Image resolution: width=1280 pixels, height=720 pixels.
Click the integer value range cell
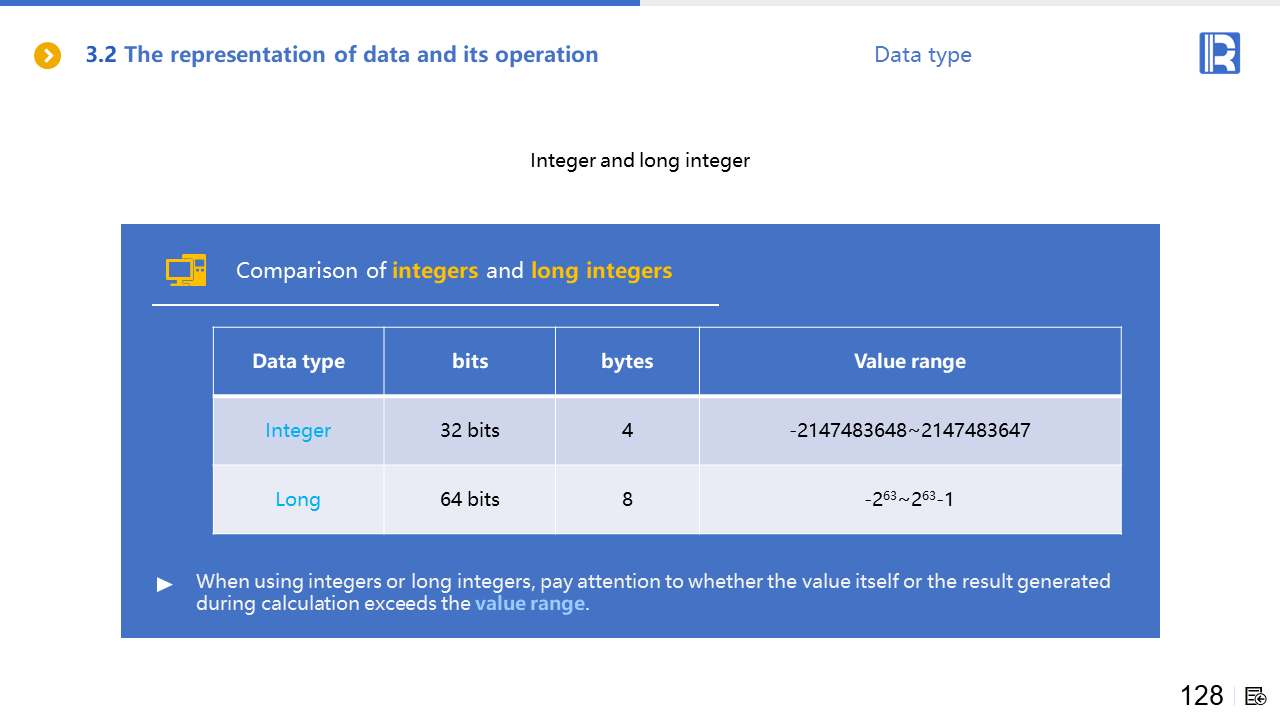(x=909, y=431)
